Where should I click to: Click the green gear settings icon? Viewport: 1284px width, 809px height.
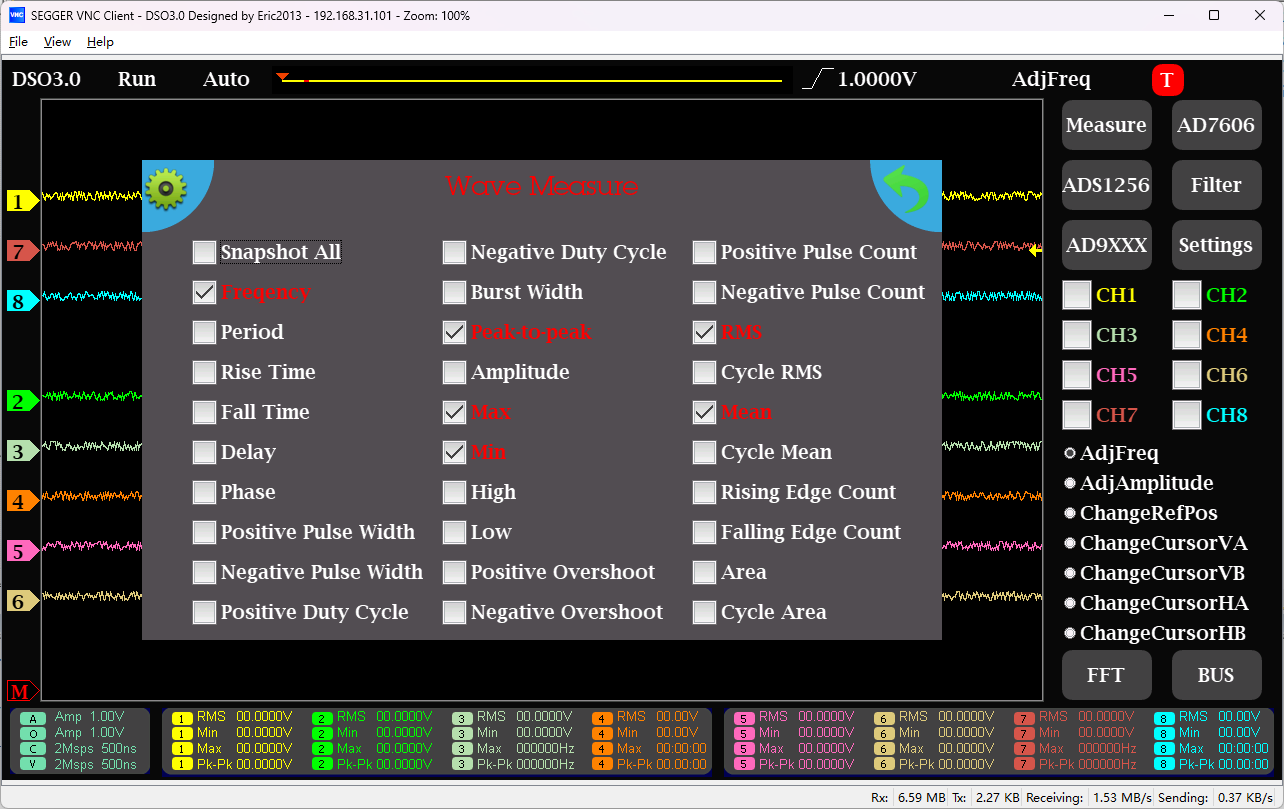(167, 189)
